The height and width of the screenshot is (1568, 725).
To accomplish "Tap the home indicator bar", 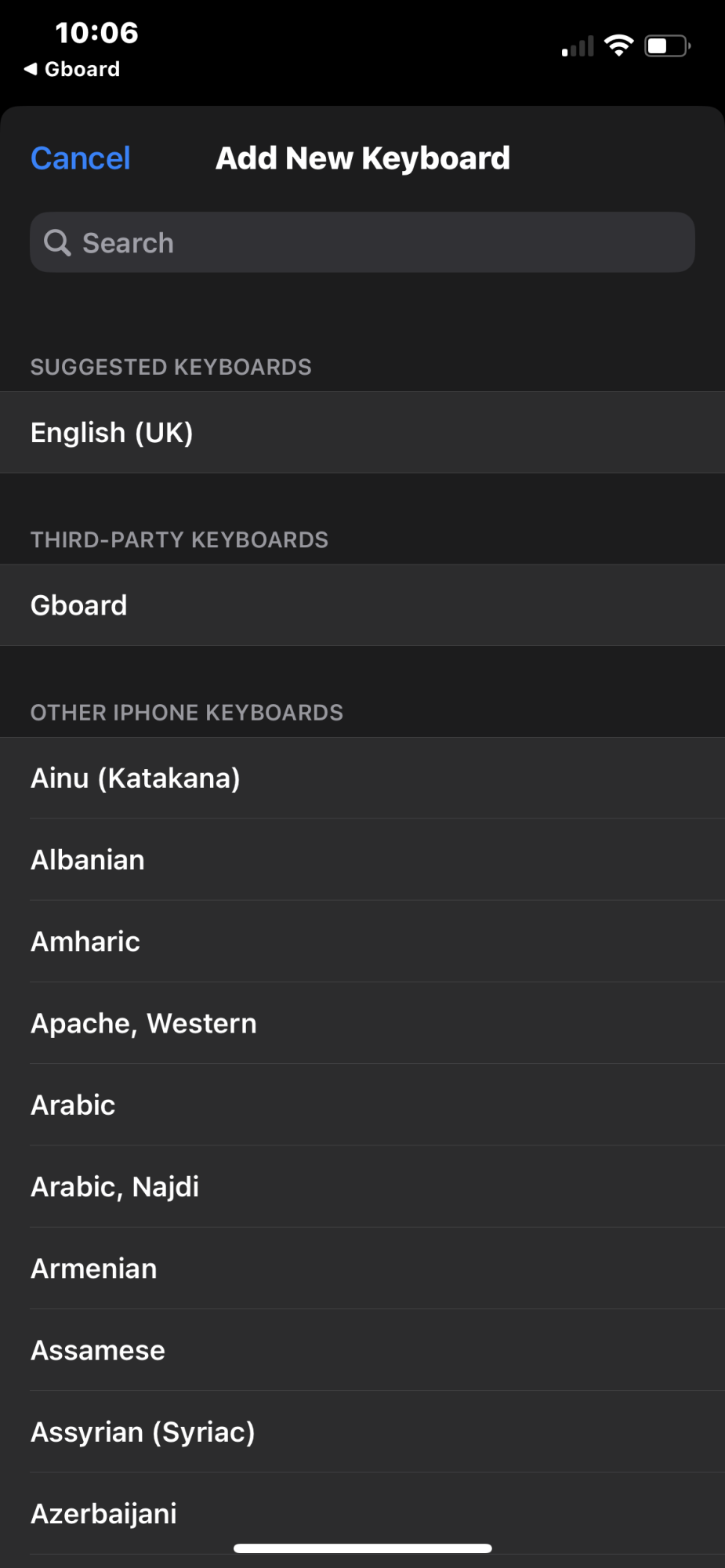I will [362, 1548].
